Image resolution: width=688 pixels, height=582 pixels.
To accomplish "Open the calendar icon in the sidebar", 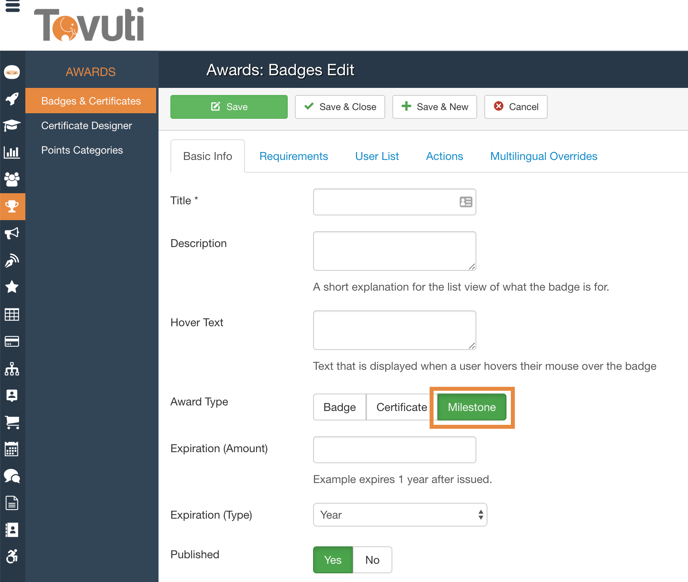I will [x=12, y=450].
